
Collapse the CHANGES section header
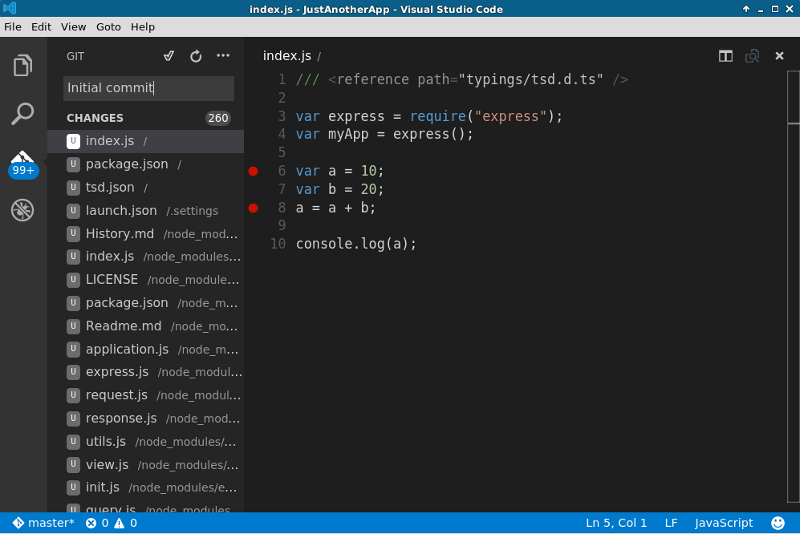(x=95, y=118)
